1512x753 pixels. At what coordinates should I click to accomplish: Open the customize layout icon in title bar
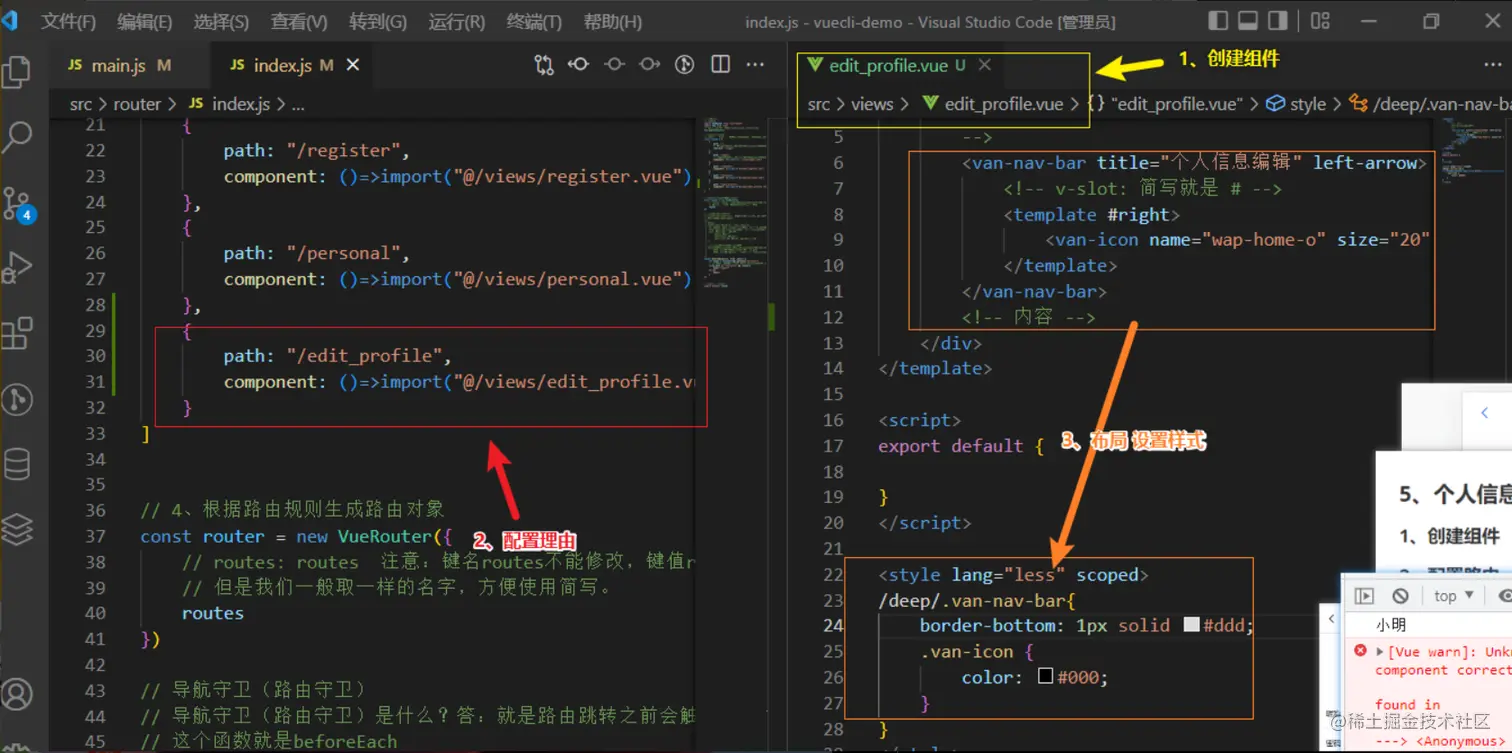(1320, 20)
